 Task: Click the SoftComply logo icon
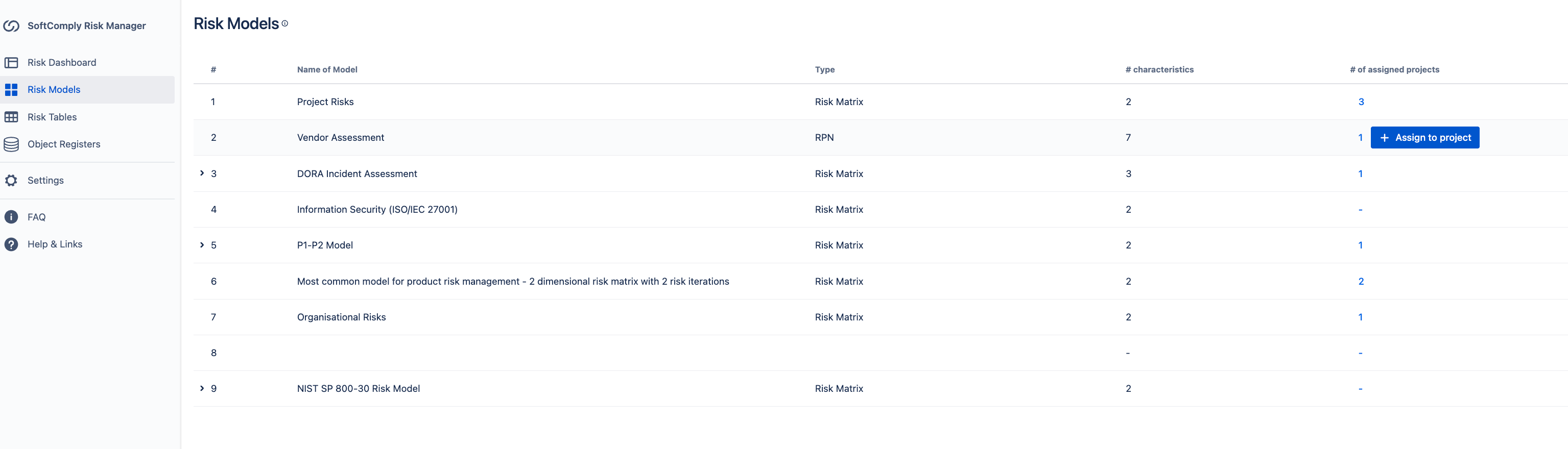tap(11, 26)
